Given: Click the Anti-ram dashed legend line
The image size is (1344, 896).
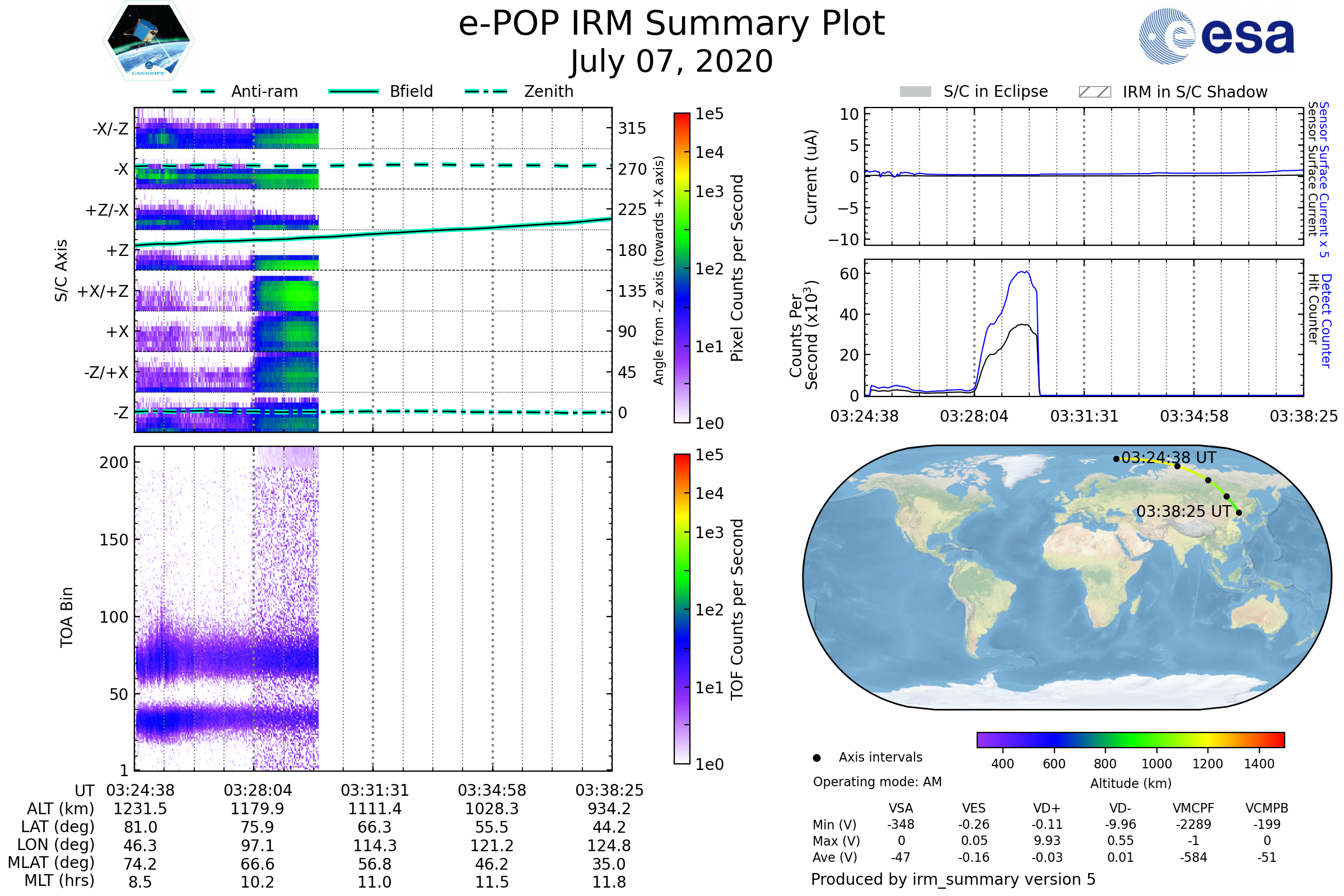Looking at the screenshot, I should tap(194, 91).
